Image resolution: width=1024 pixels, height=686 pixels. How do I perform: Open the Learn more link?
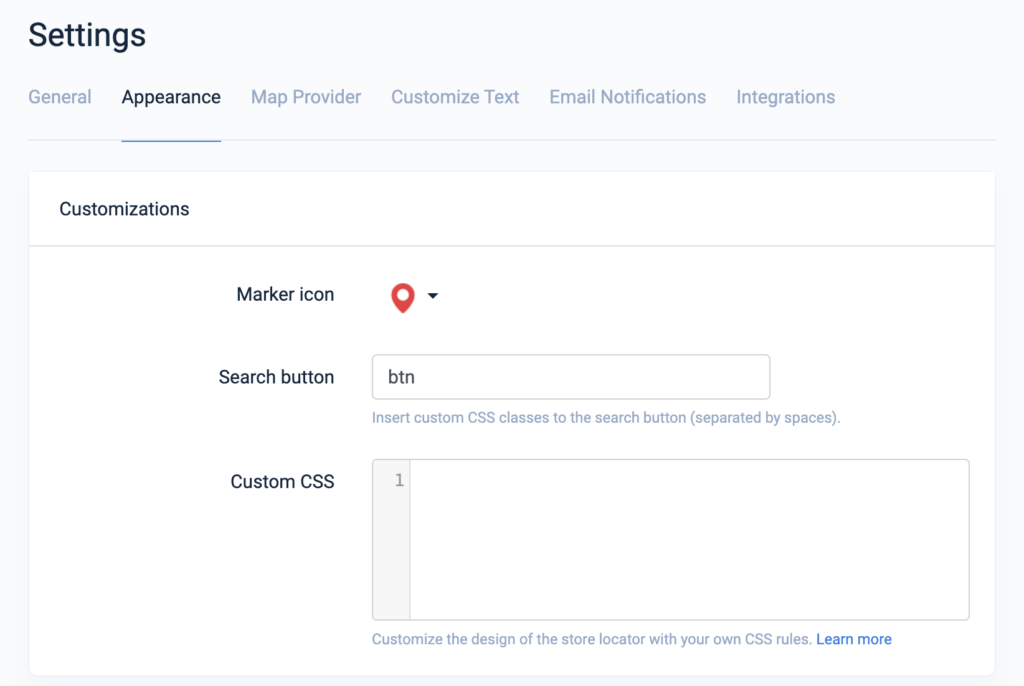853,638
